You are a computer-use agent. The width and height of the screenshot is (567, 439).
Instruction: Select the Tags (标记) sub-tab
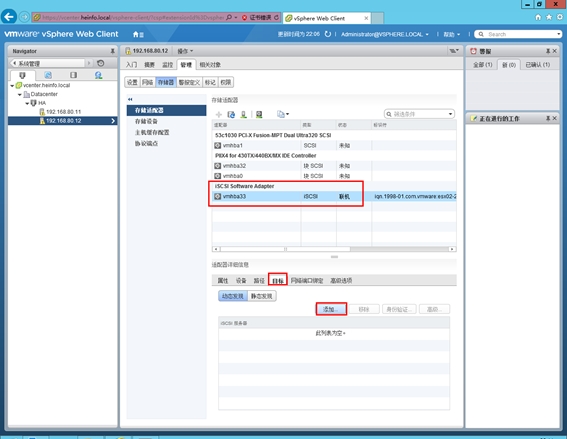coord(210,82)
